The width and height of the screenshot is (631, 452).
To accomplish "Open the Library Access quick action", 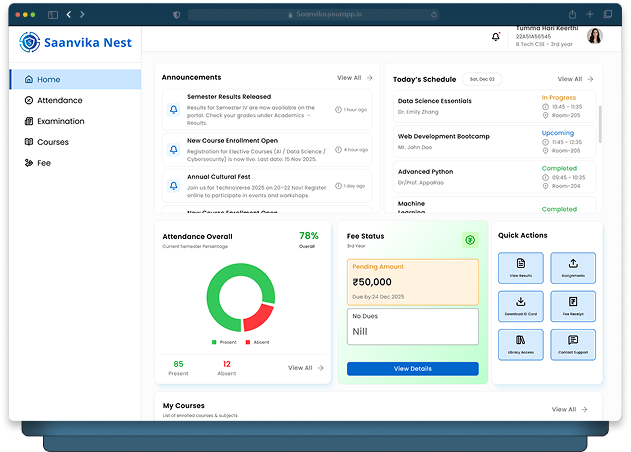I will (521, 345).
